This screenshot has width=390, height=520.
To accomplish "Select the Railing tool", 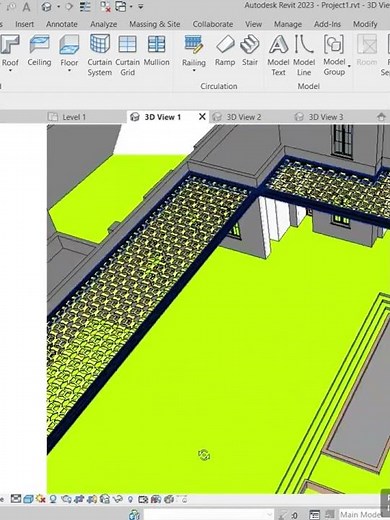I will click(x=193, y=50).
